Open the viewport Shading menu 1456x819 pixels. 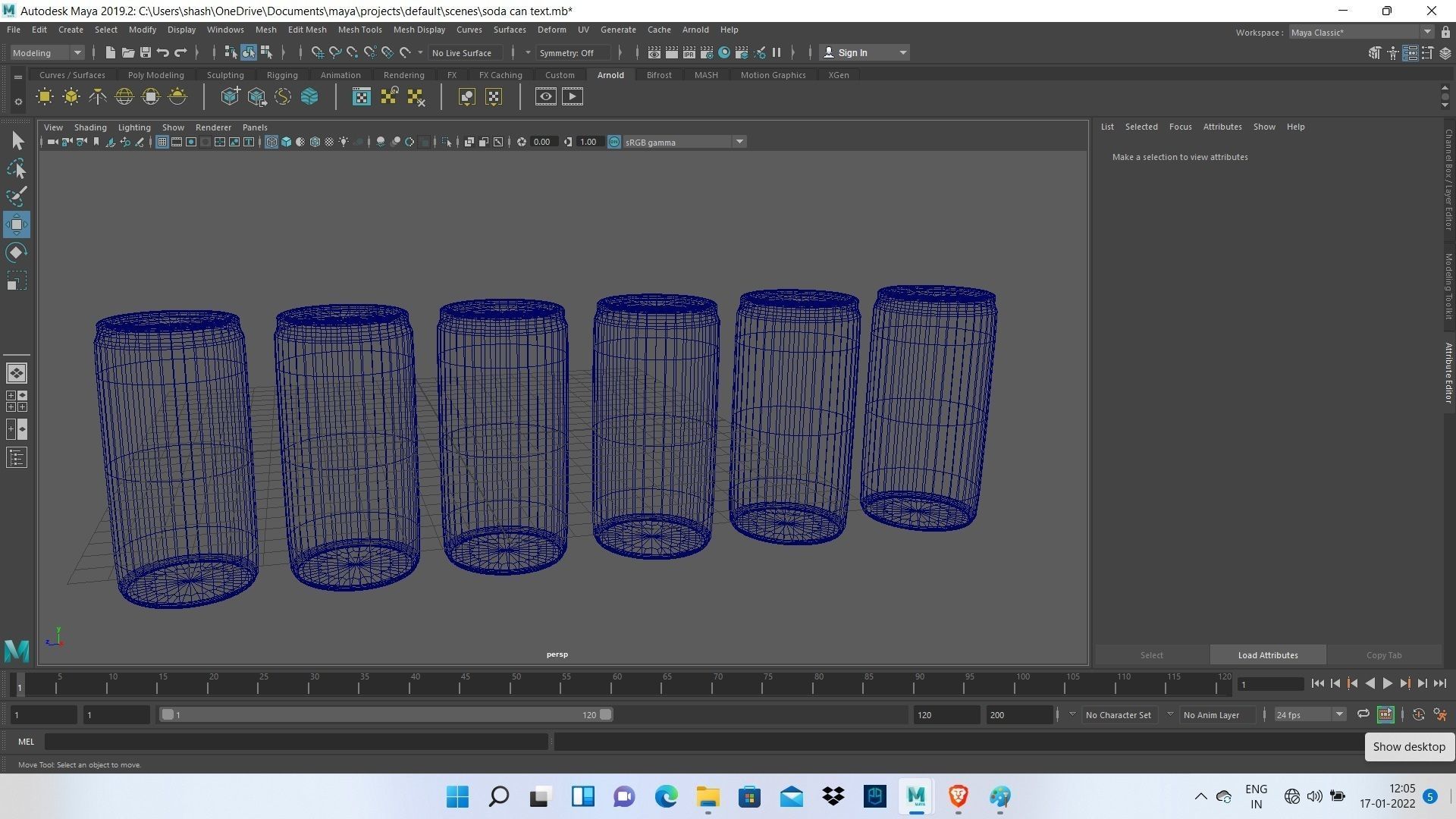point(90,127)
